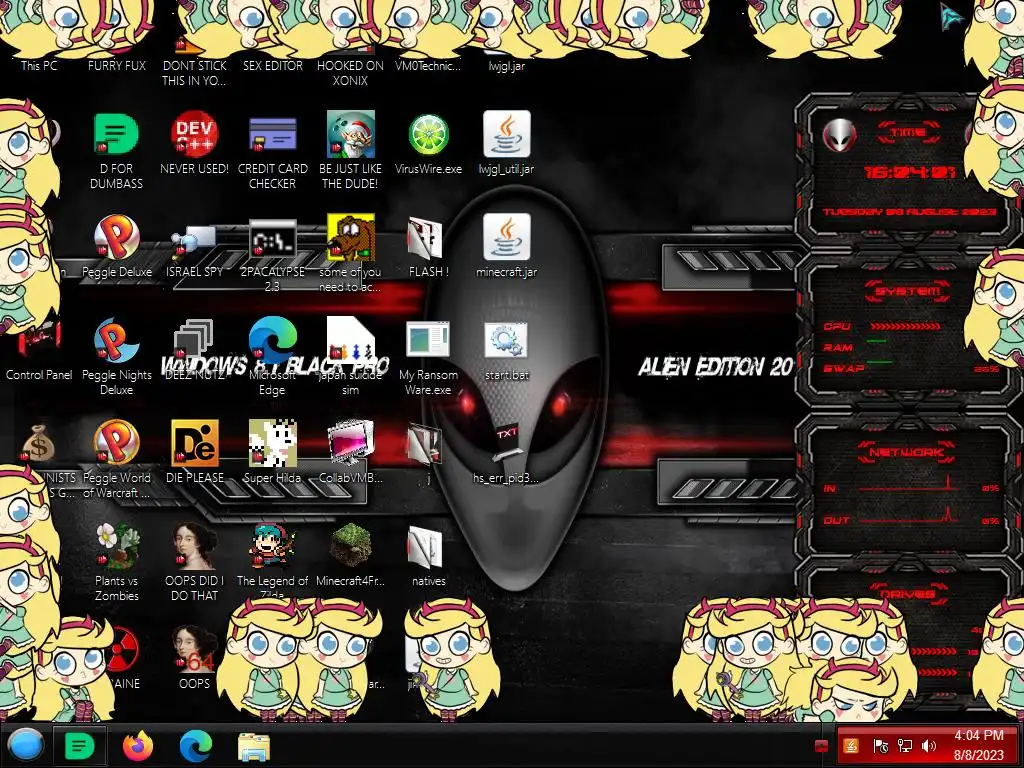This screenshot has height=768, width=1024.
Task: Open the hs_err_pid3... text file
Action: pyautogui.click(x=507, y=444)
